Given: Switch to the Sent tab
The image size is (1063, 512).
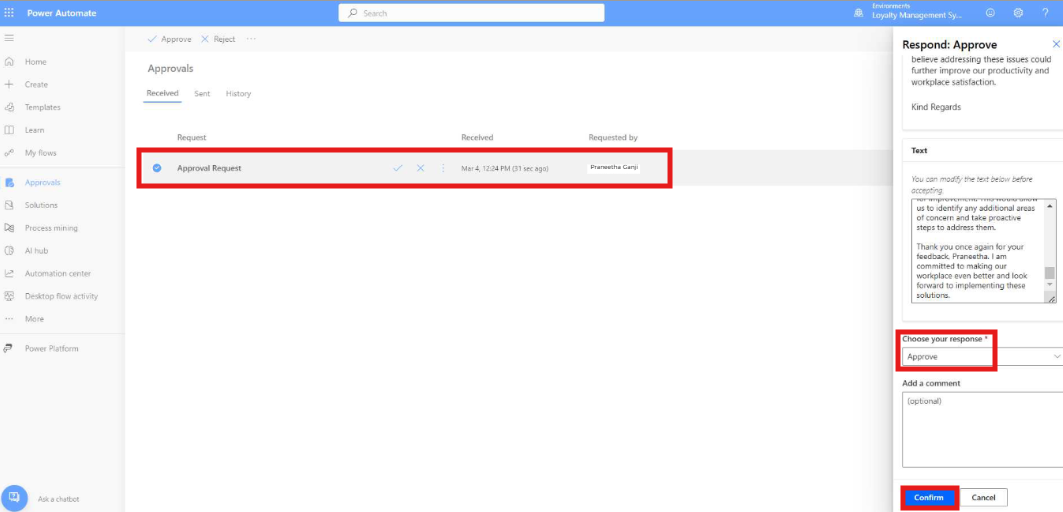Looking at the screenshot, I should (x=202, y=94).
